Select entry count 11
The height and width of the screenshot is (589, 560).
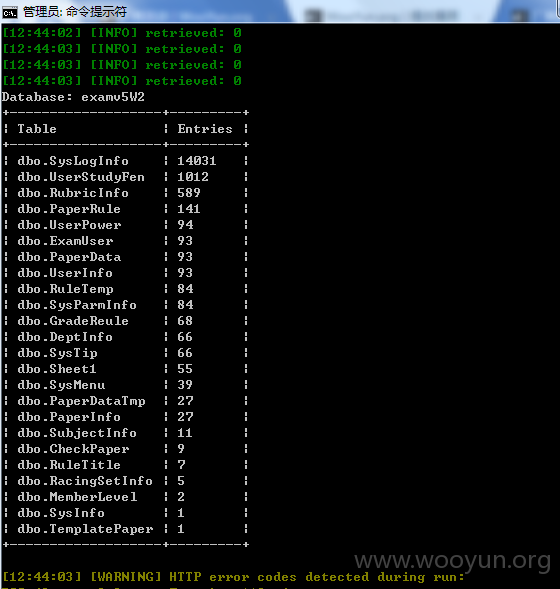(185, 433)
